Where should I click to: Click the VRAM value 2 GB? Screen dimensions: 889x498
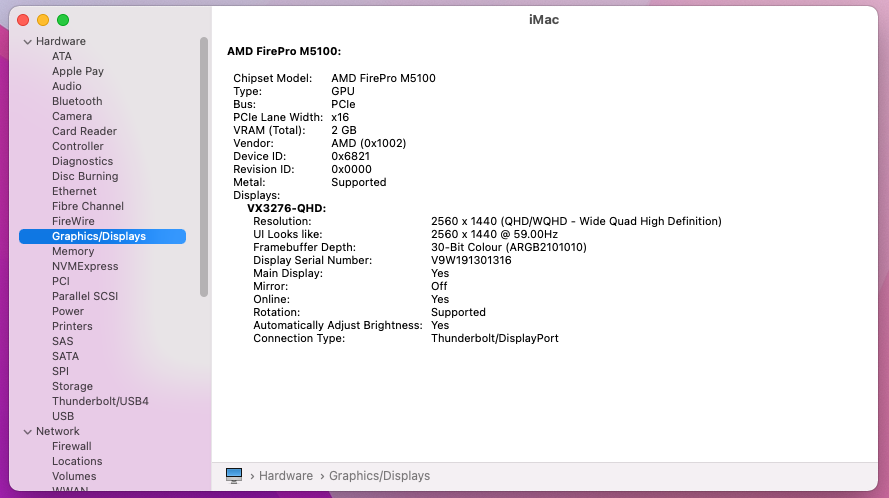(x=344, y=130)
